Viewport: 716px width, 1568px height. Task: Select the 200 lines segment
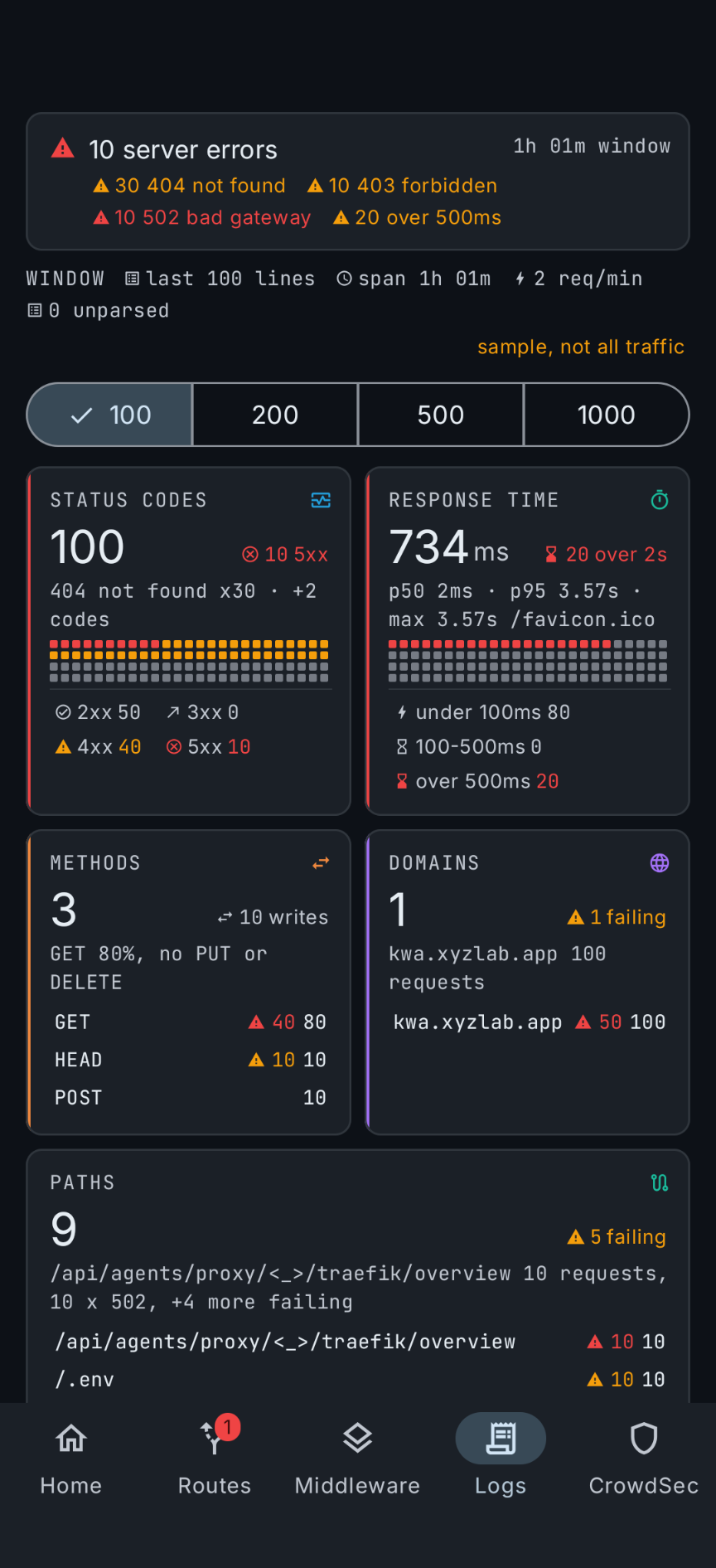pyautogui.click(x=275, y=415)
